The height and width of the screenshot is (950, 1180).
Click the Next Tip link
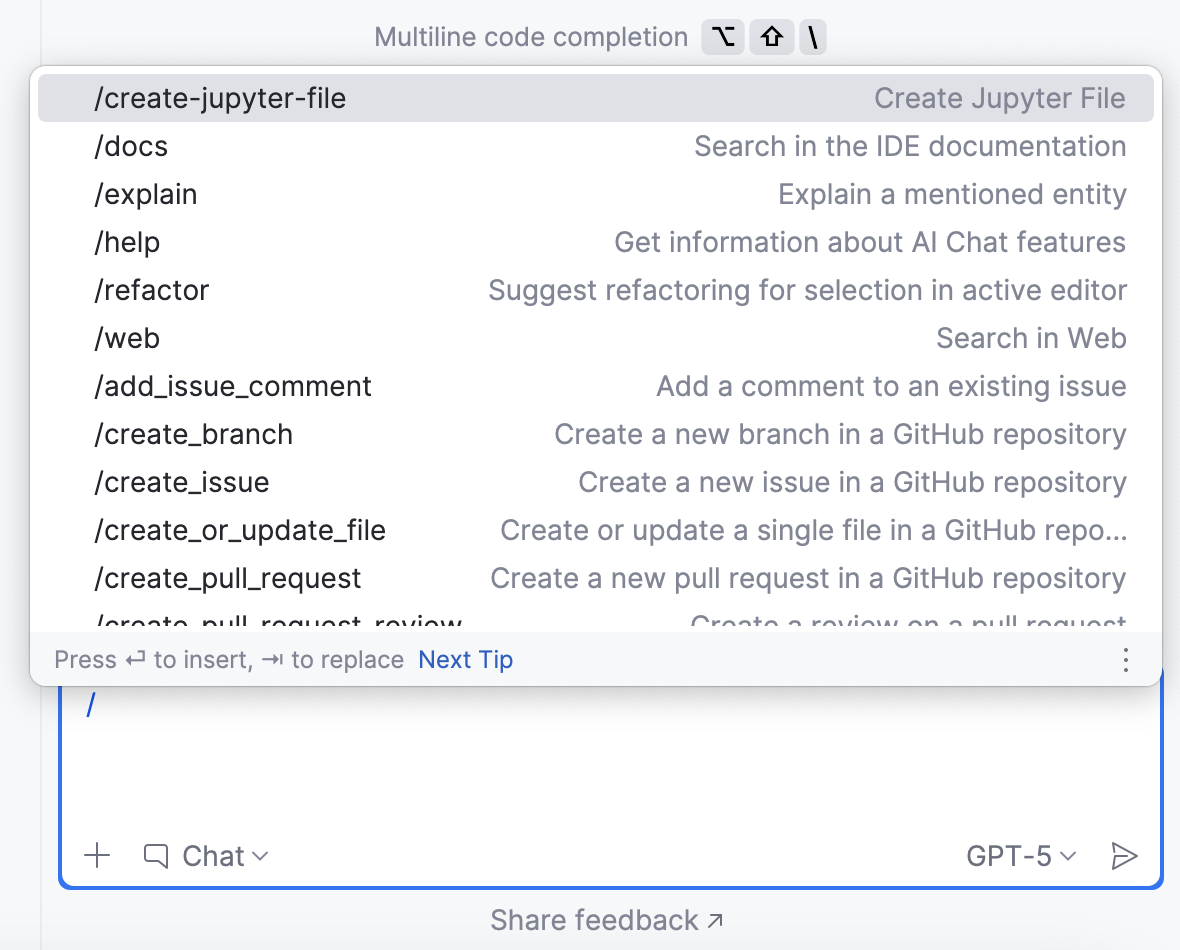[x=465, y=660]
